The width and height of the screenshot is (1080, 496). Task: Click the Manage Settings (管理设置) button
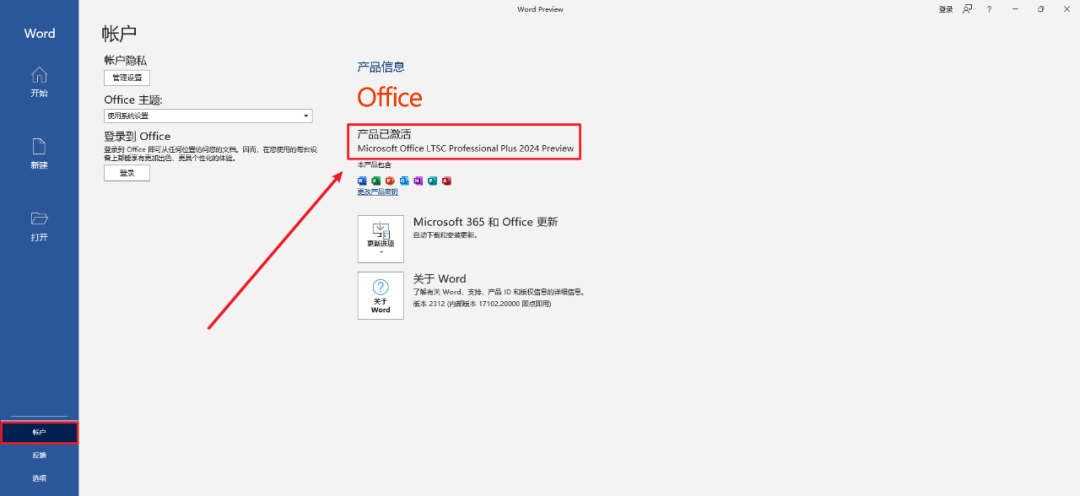pyautogui.click(x=127, y=77)
